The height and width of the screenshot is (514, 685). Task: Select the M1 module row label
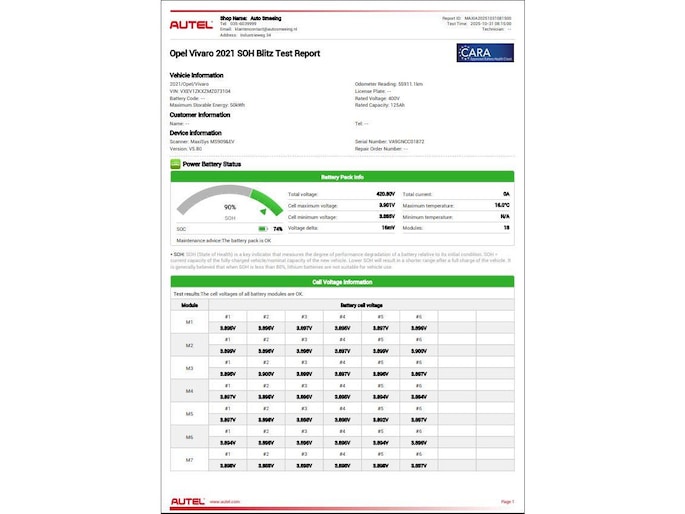point(189,322)
